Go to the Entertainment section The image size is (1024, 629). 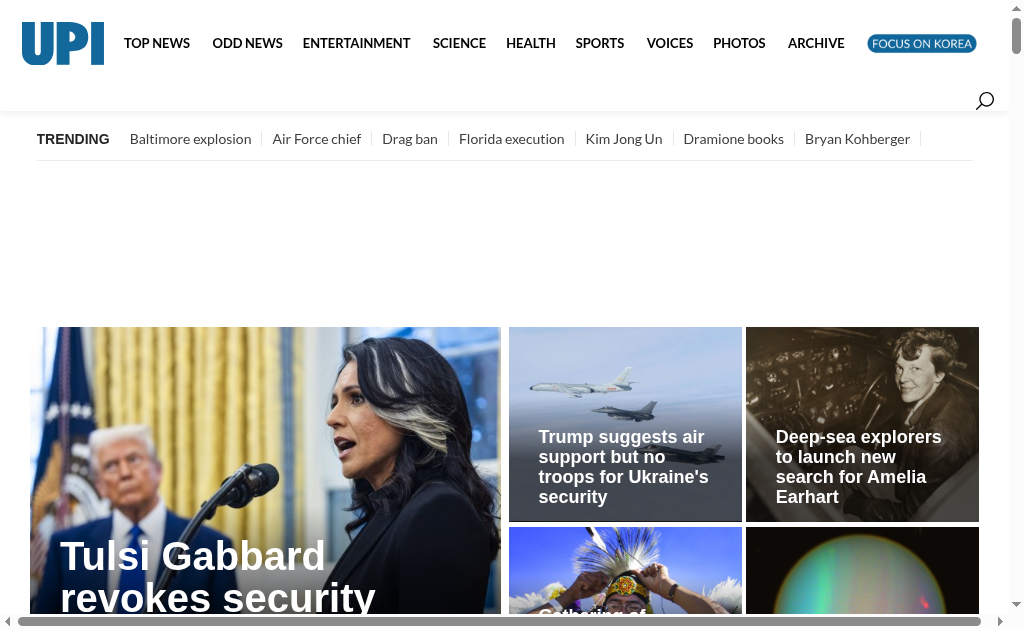click(357, 43)
